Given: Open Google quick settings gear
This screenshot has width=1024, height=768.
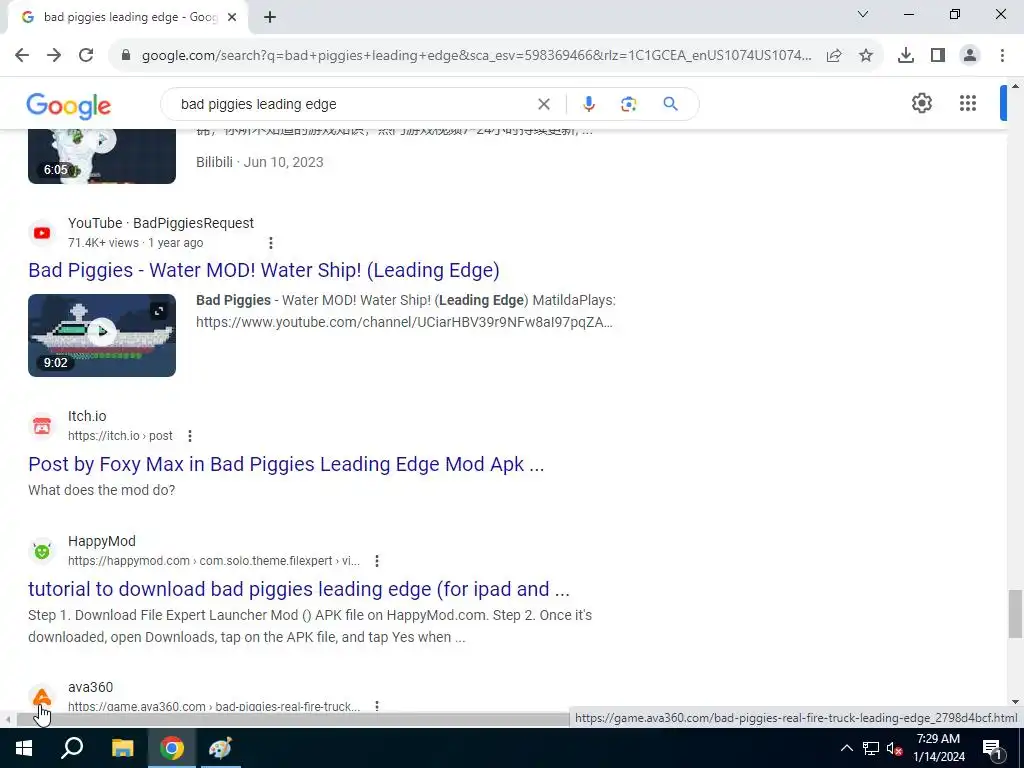Looking at the screenshot, I should pos(921,103).
